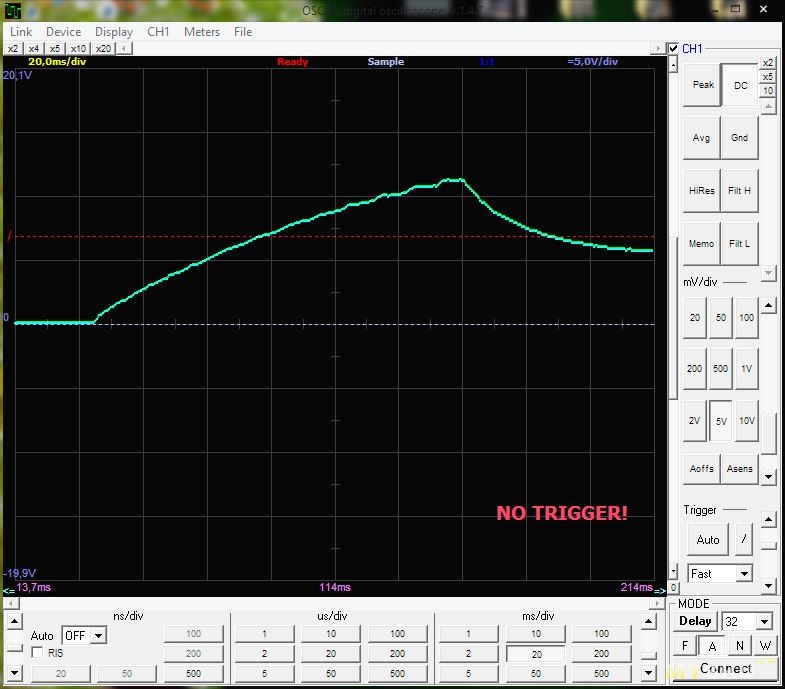Open the Delay value 32 dropdown
Image resolution: width=785 pixels, height=689 pixels.
pyautogui.click(x=764, y=621)
